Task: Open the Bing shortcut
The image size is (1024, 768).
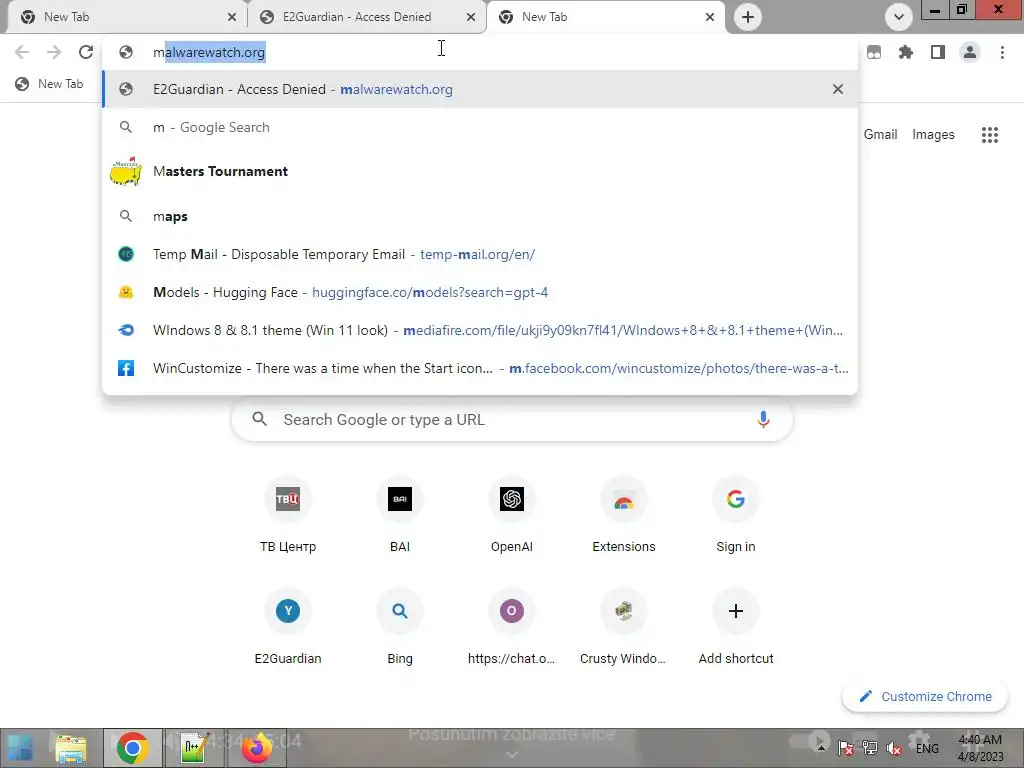Action: point(400,628)
